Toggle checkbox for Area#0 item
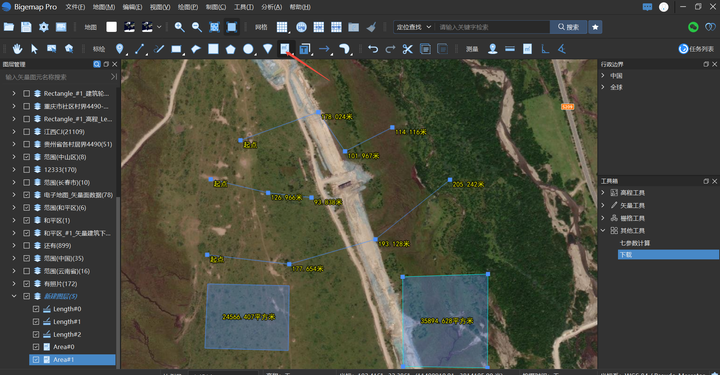720x375 pixels. 36,347
